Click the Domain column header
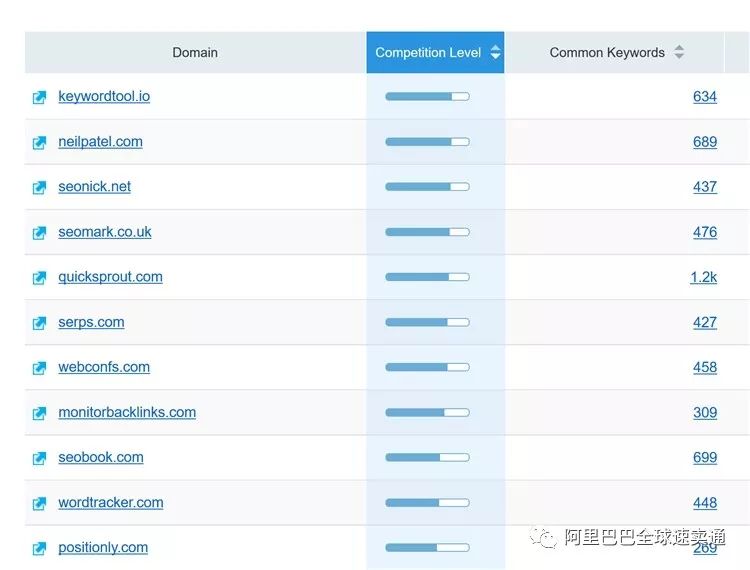The width and height of the screenshot is (750, 570). tap(195, 53)
